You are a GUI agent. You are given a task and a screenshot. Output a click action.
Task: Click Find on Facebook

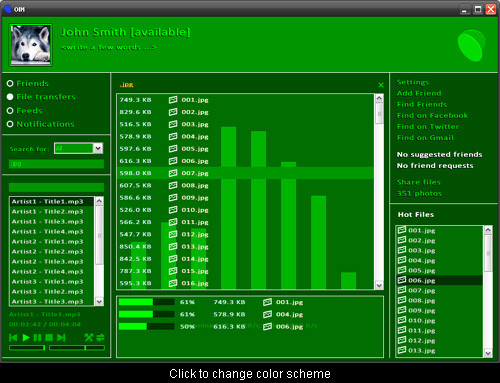point(432,116)
